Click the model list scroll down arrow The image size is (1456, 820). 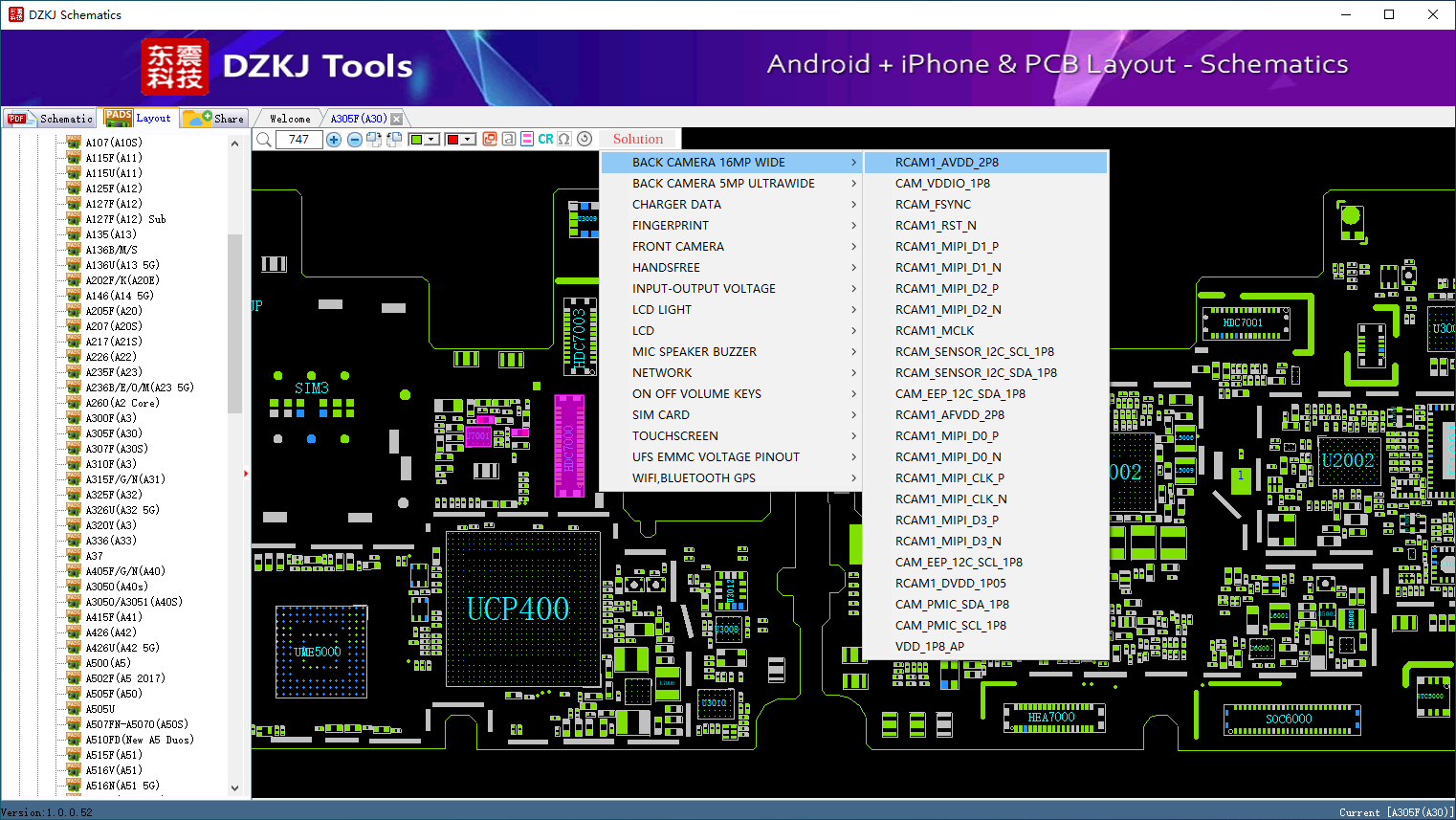(x=234, y=788)
